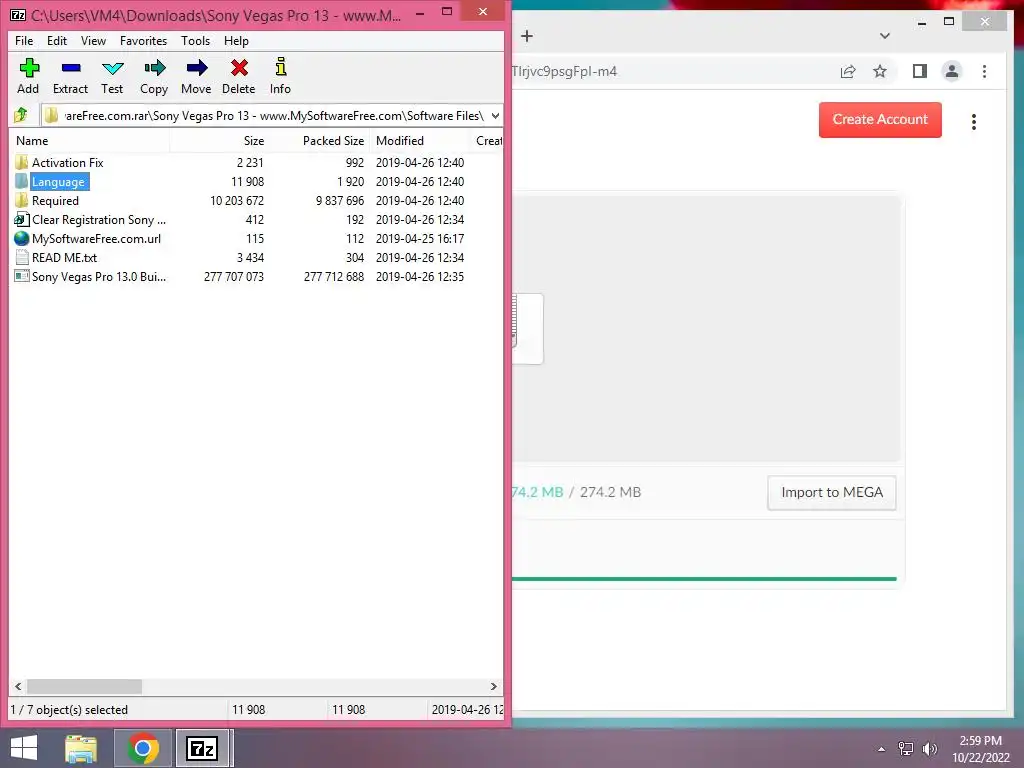Go up one folder level arrow
The image size is (1024, 768).
(21, 116)
